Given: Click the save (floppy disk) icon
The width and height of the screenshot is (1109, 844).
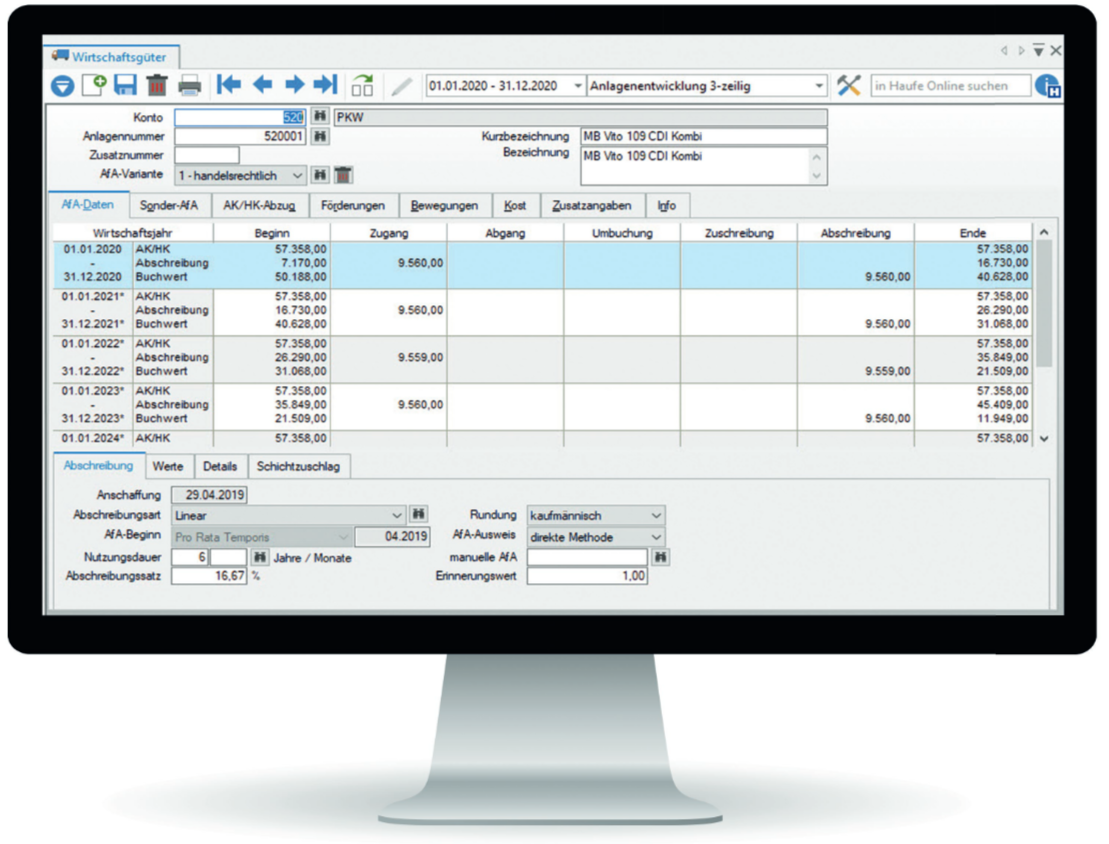Looking at the screenshot, I should click(125, 86).
